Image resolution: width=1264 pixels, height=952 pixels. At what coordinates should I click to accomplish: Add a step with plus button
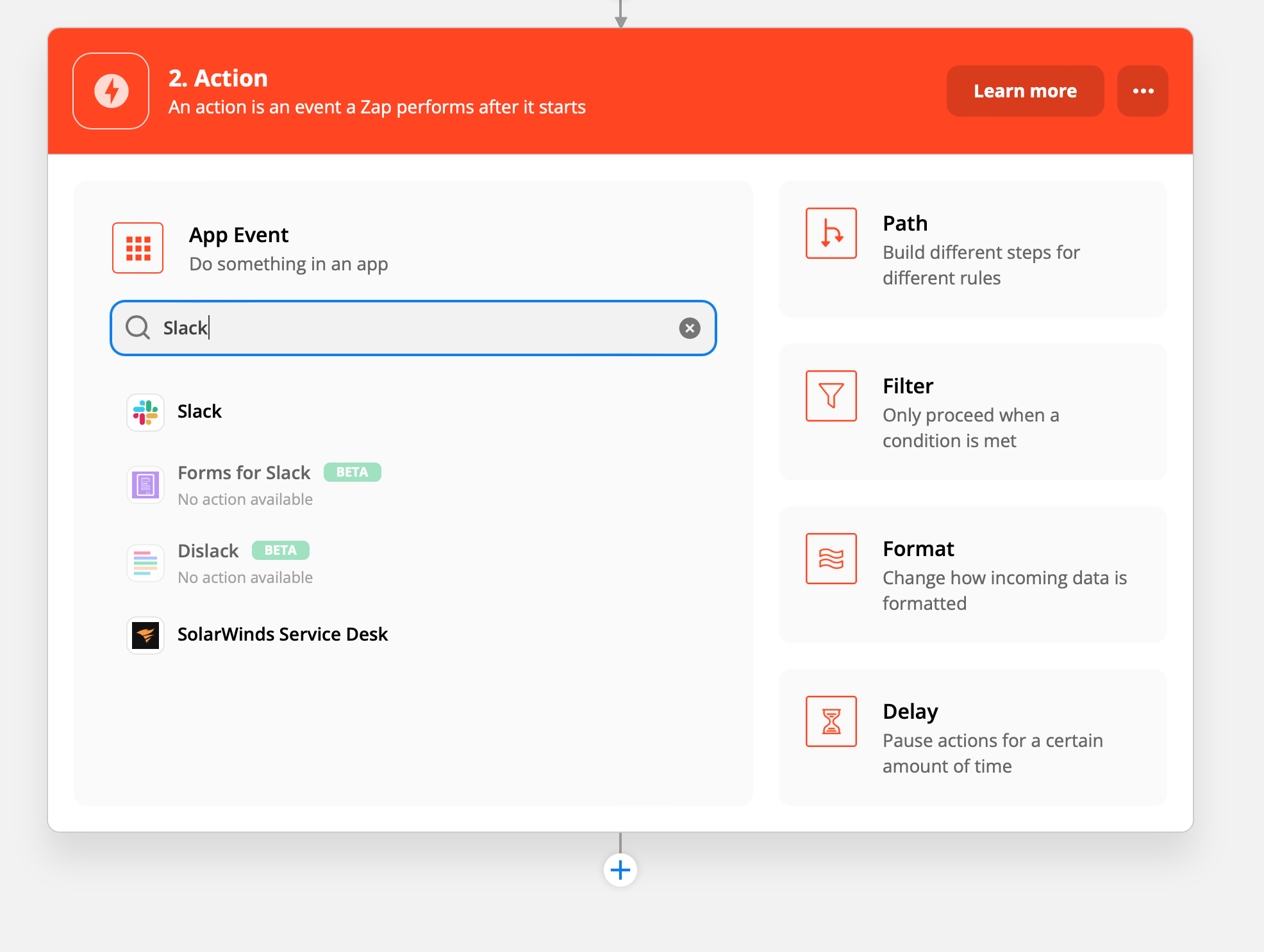coord(620,870)
